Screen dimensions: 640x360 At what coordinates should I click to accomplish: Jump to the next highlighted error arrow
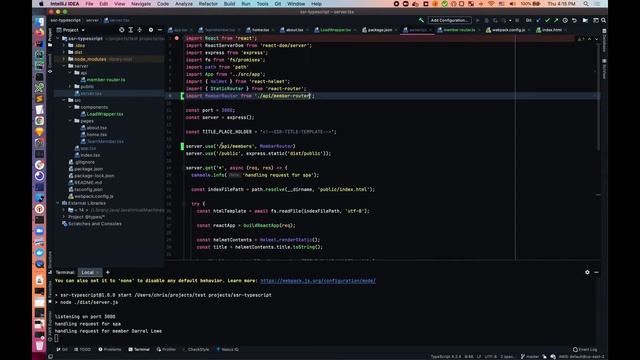pyautogui.click(x=596, y=39)
